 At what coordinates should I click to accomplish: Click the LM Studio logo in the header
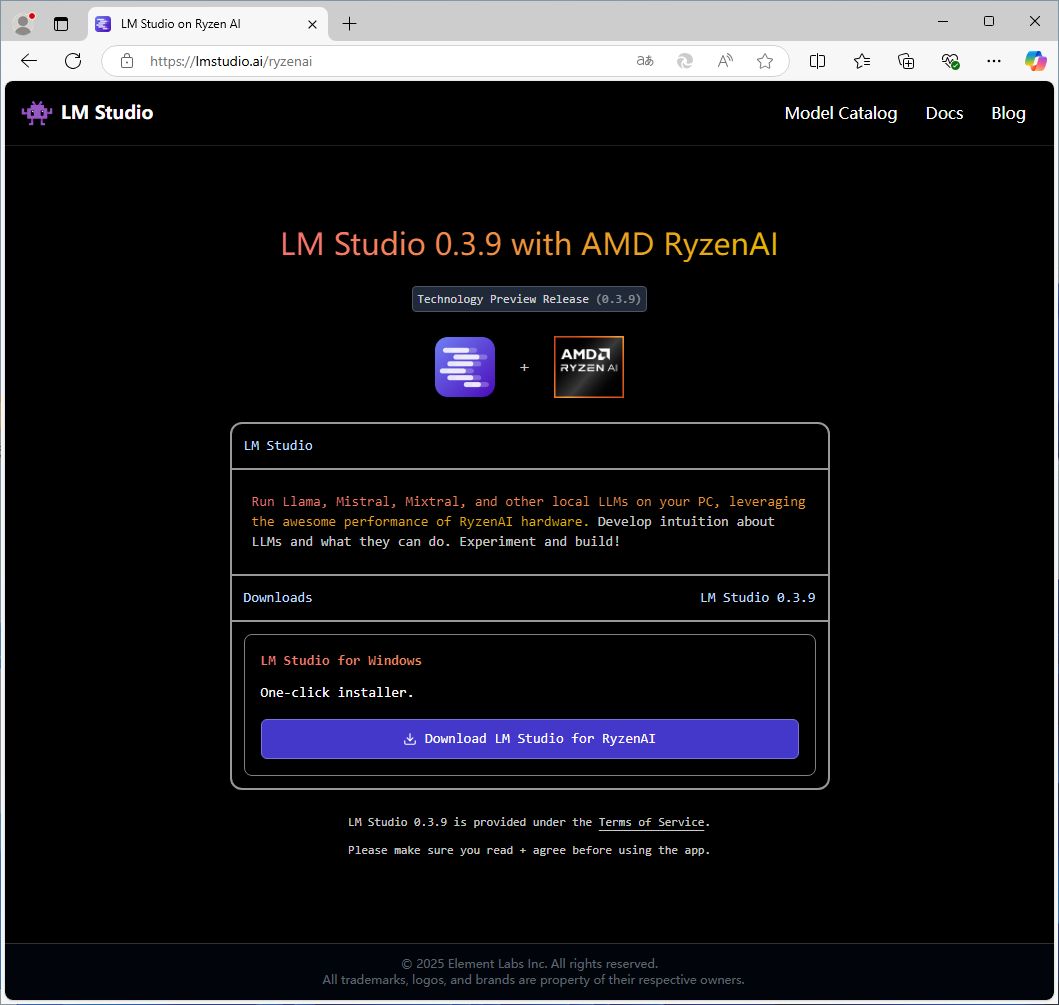[87, 113]
